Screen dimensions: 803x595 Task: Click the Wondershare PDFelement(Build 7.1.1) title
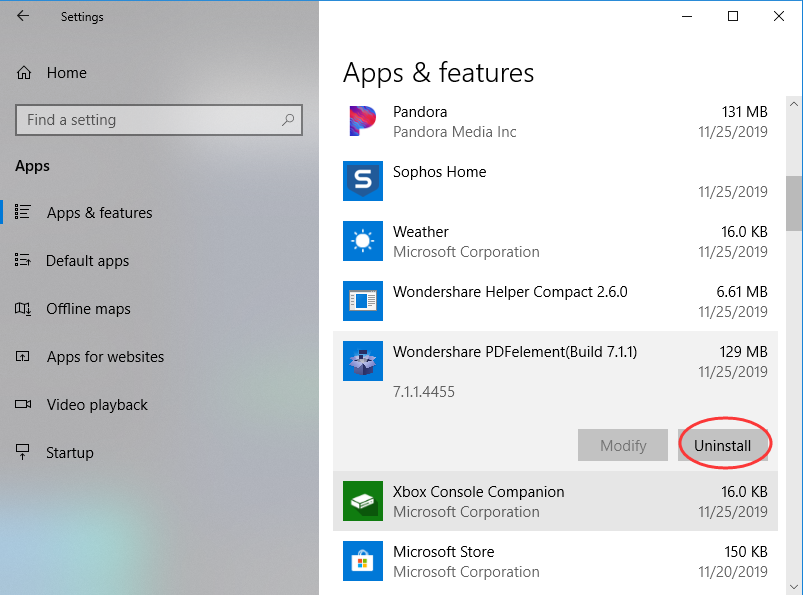(515, 352)
